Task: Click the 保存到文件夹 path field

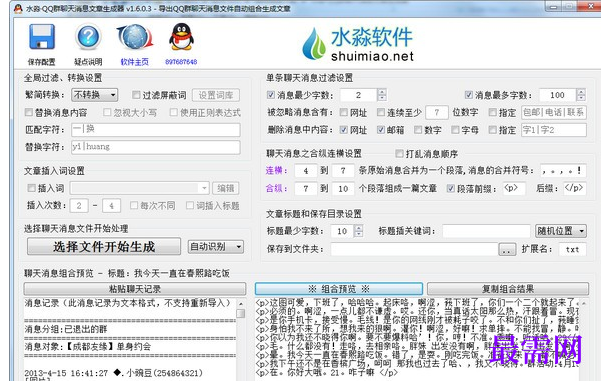Action: pyautogui.click(x=414, y=249)
